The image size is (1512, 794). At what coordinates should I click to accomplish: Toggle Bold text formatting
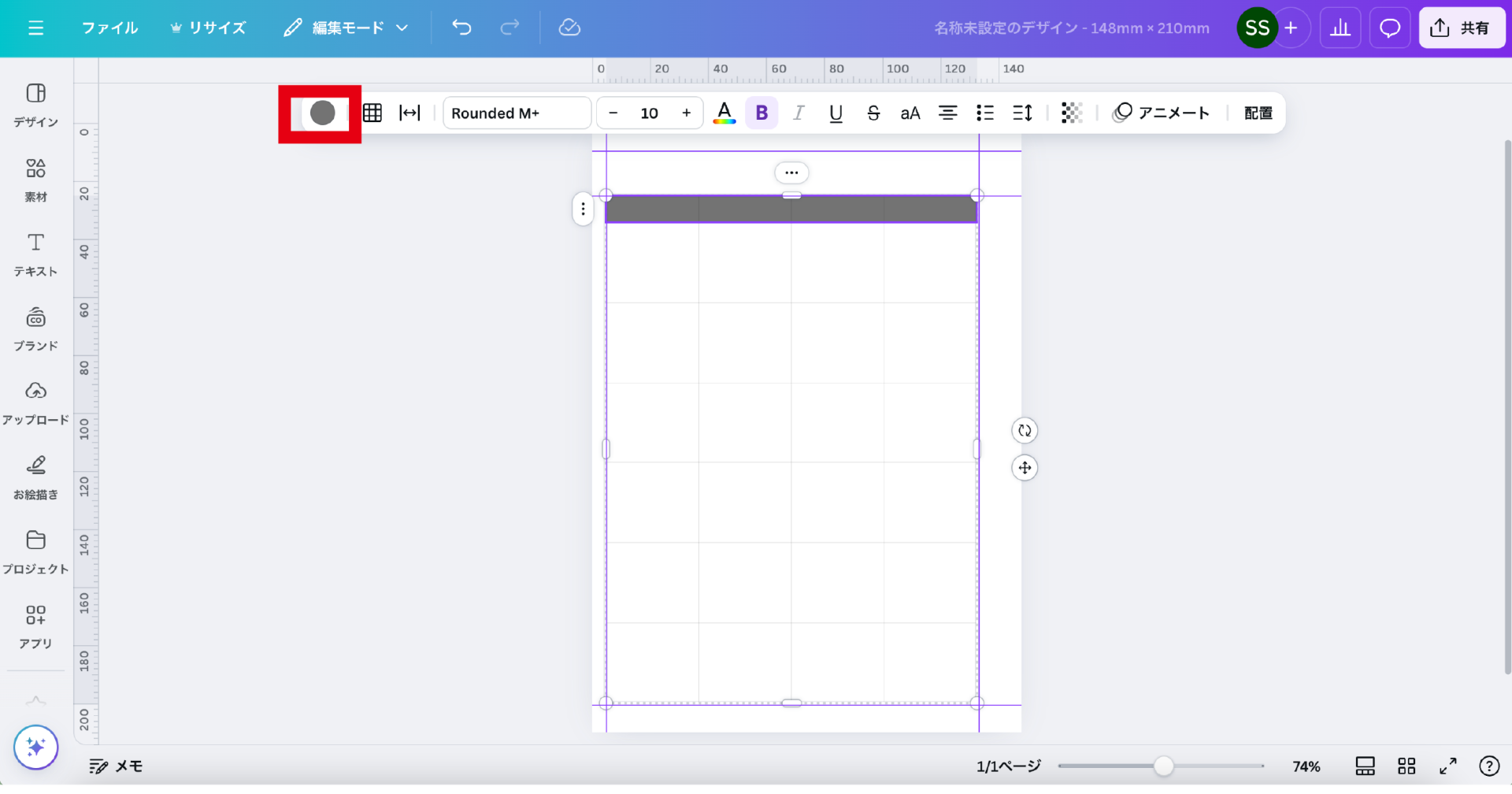coord(762,113)
